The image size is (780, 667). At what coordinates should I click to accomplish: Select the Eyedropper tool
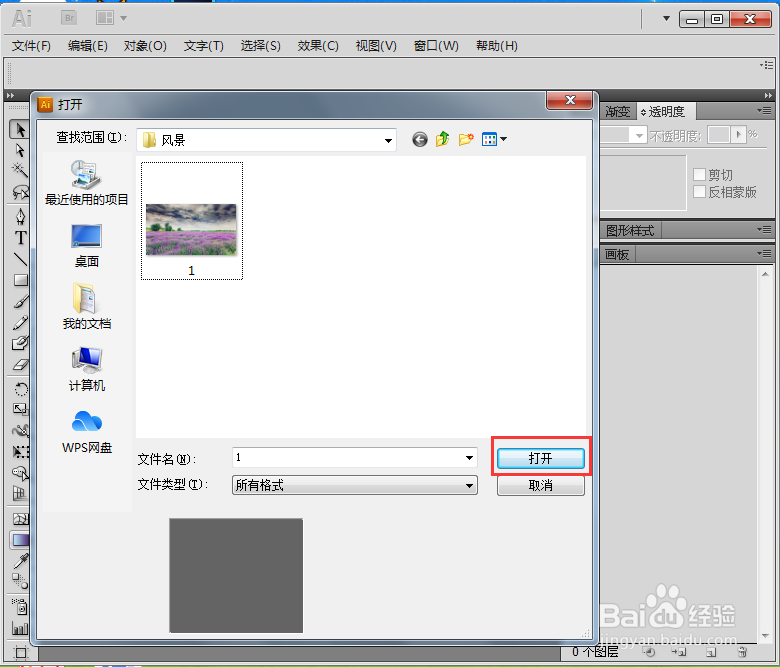coord(20,561)
